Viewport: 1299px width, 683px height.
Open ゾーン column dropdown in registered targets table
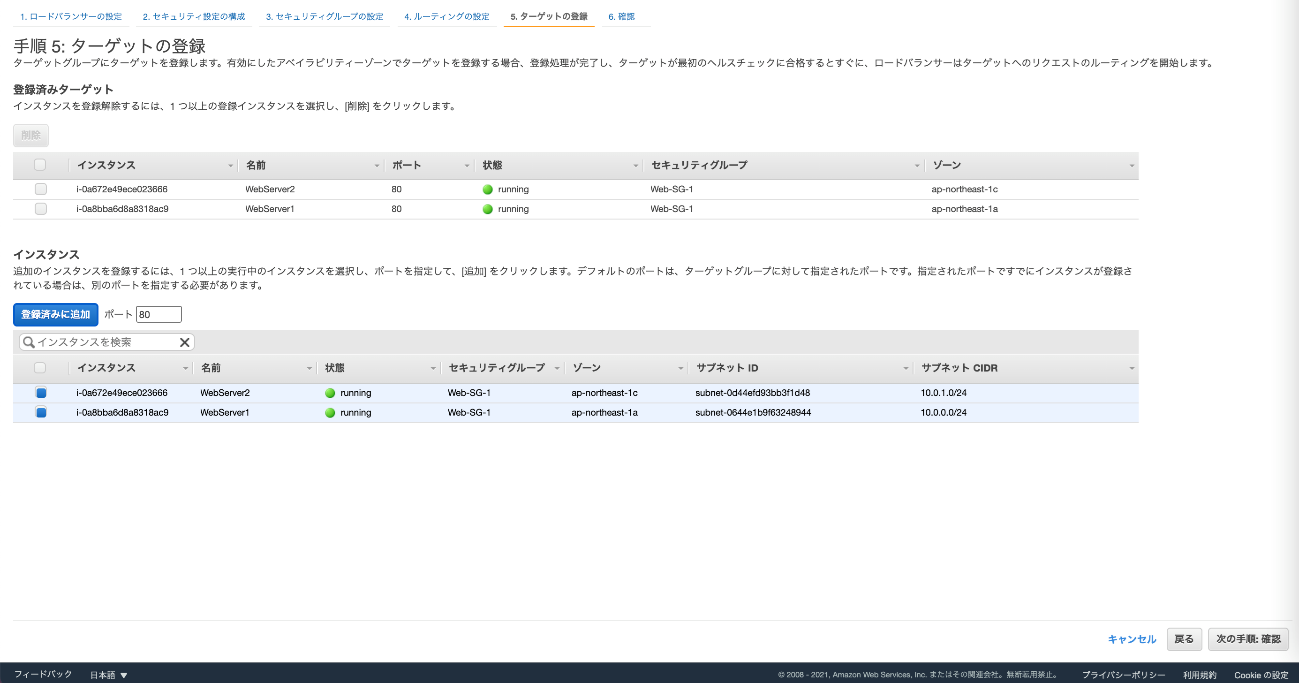[x=1131, y=165]
